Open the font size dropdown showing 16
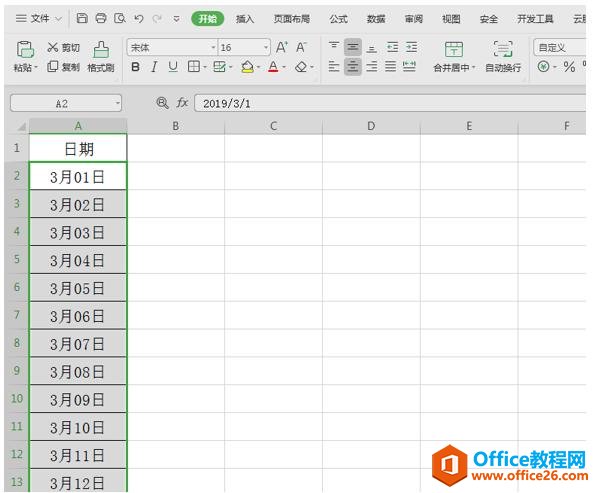Screen dimensions: 595x493 pos(266,47)
